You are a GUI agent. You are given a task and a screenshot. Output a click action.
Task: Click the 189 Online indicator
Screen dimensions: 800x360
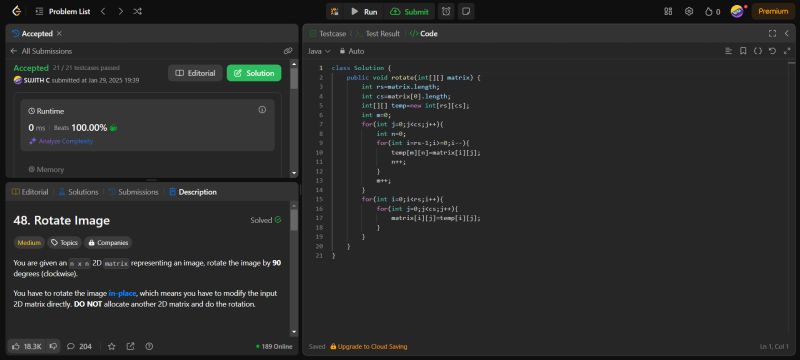[274, 347]
